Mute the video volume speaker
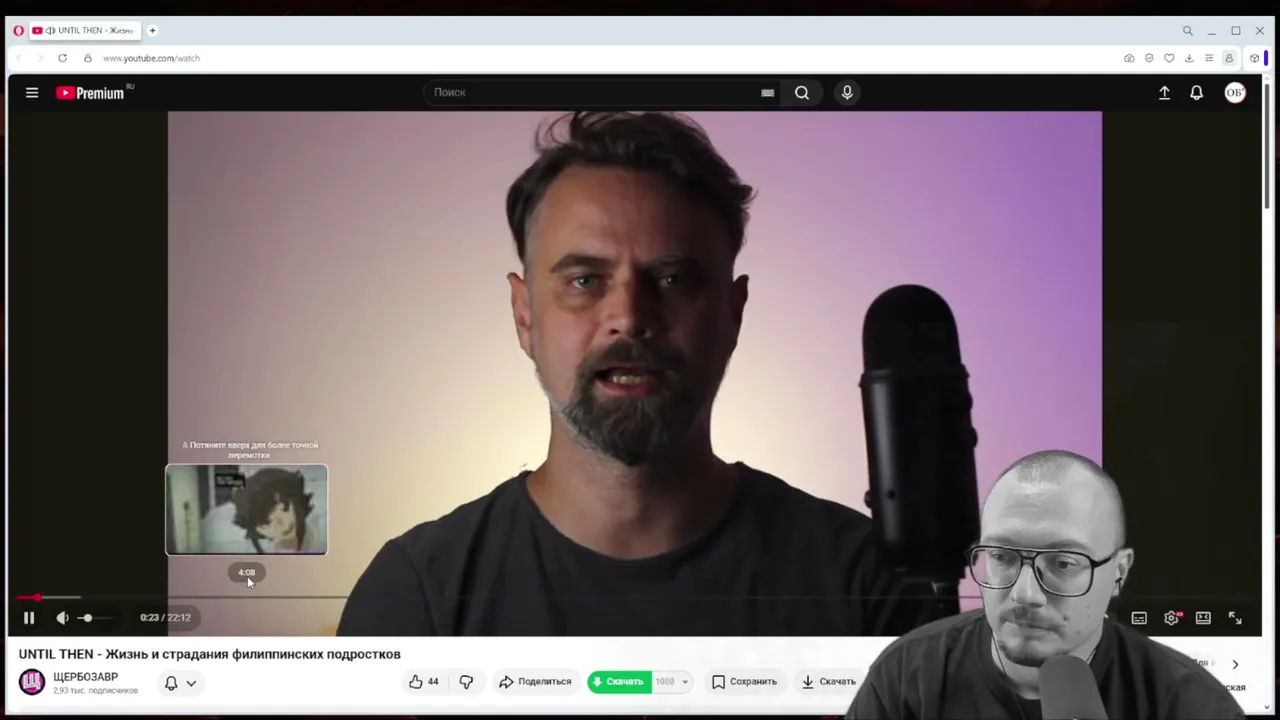The height and width of the screenshot is (720, 1280). (x=62, y=618)
